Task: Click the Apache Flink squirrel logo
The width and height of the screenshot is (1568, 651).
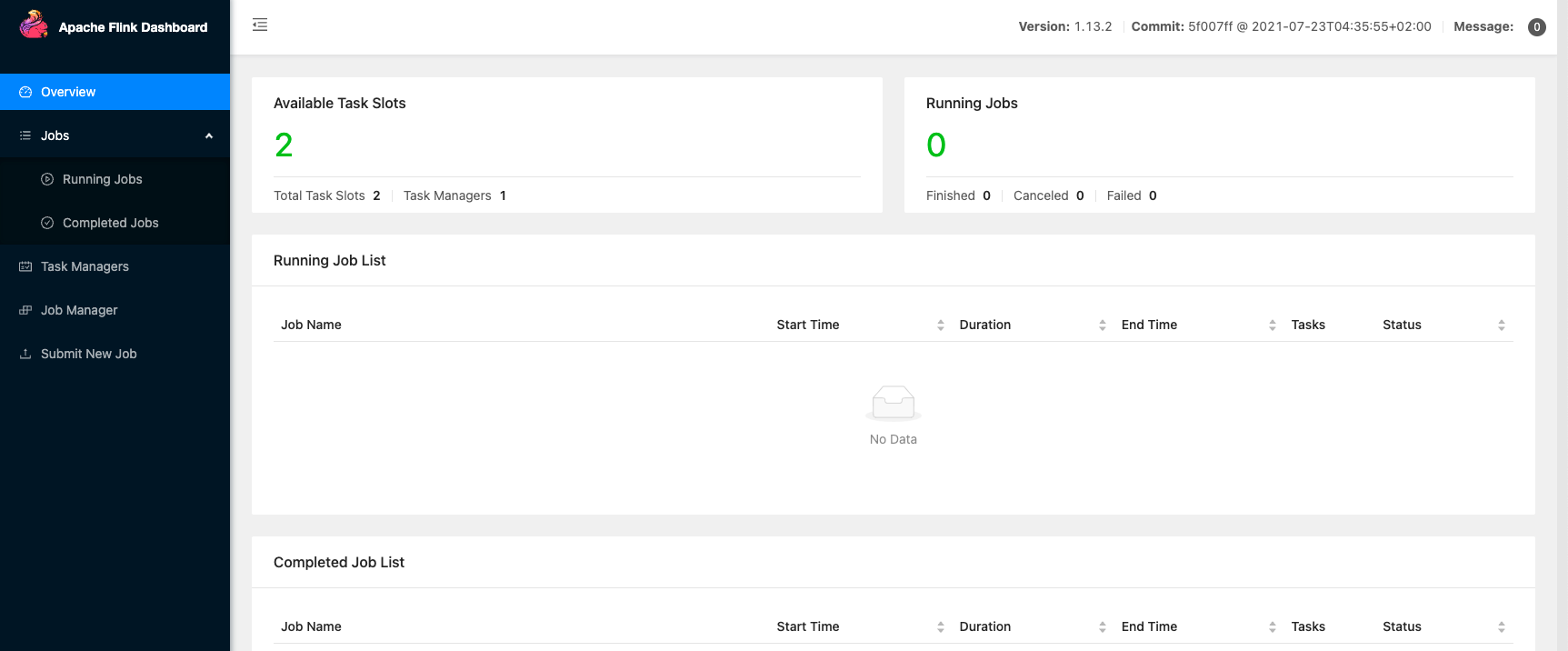Action: coord(34,25)
